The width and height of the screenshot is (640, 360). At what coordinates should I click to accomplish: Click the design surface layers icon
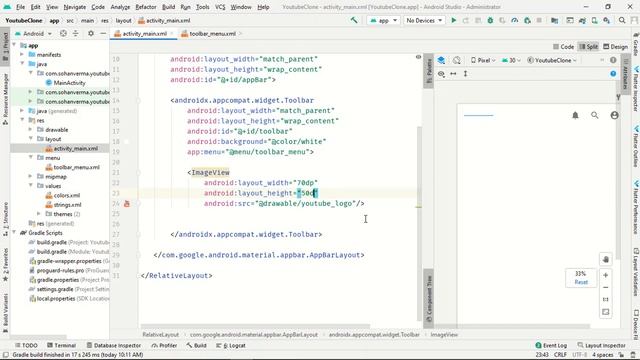[441, 60]
